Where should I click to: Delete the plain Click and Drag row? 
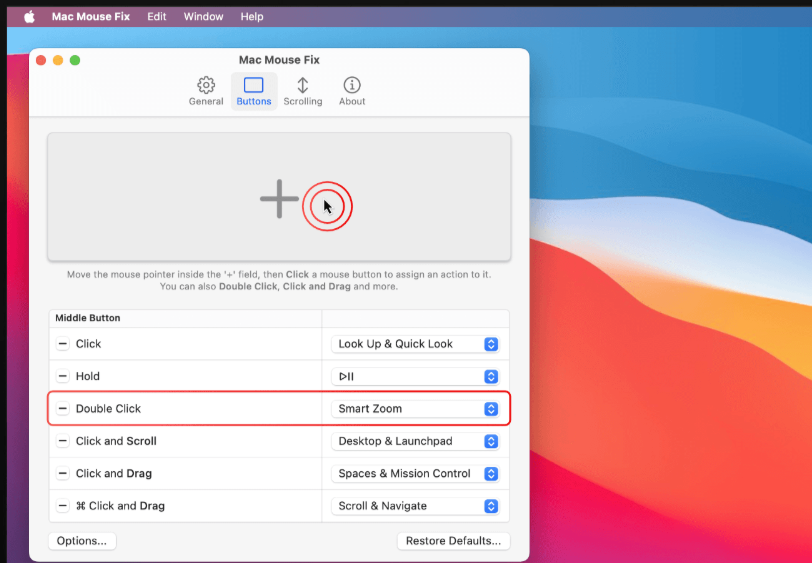[63, 473]
